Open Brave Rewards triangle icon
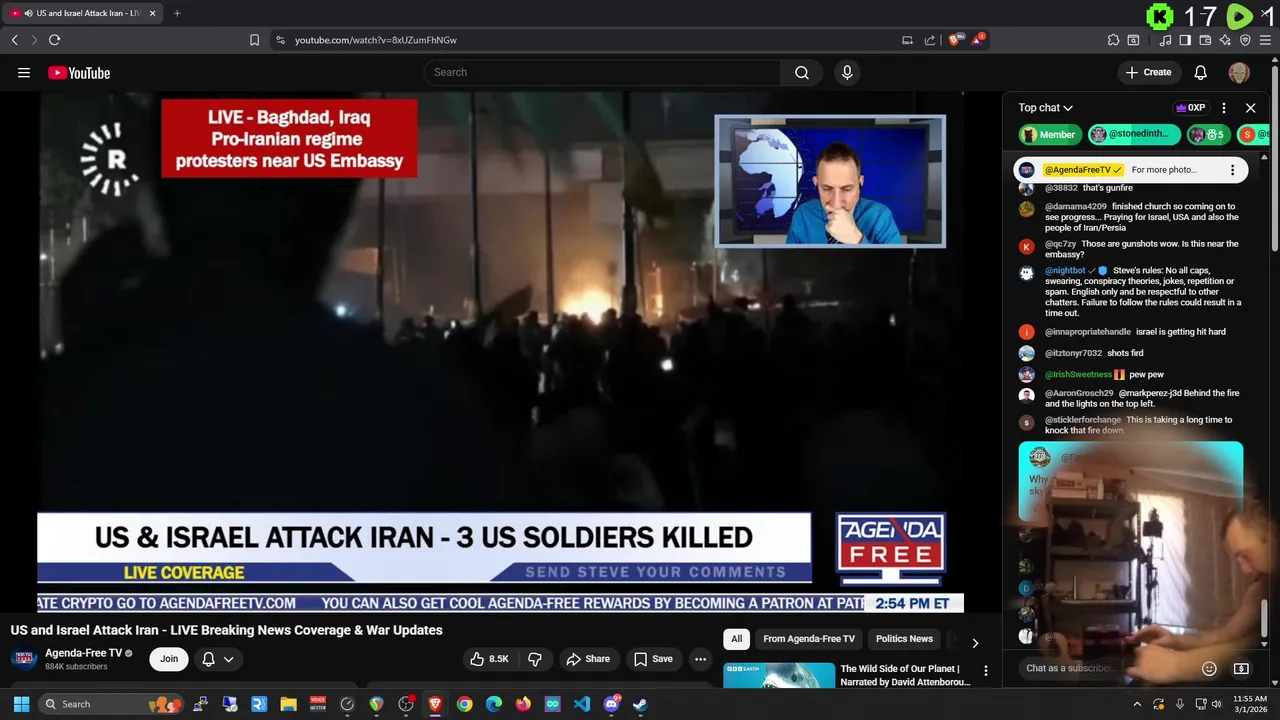 (x=978, y=40)
